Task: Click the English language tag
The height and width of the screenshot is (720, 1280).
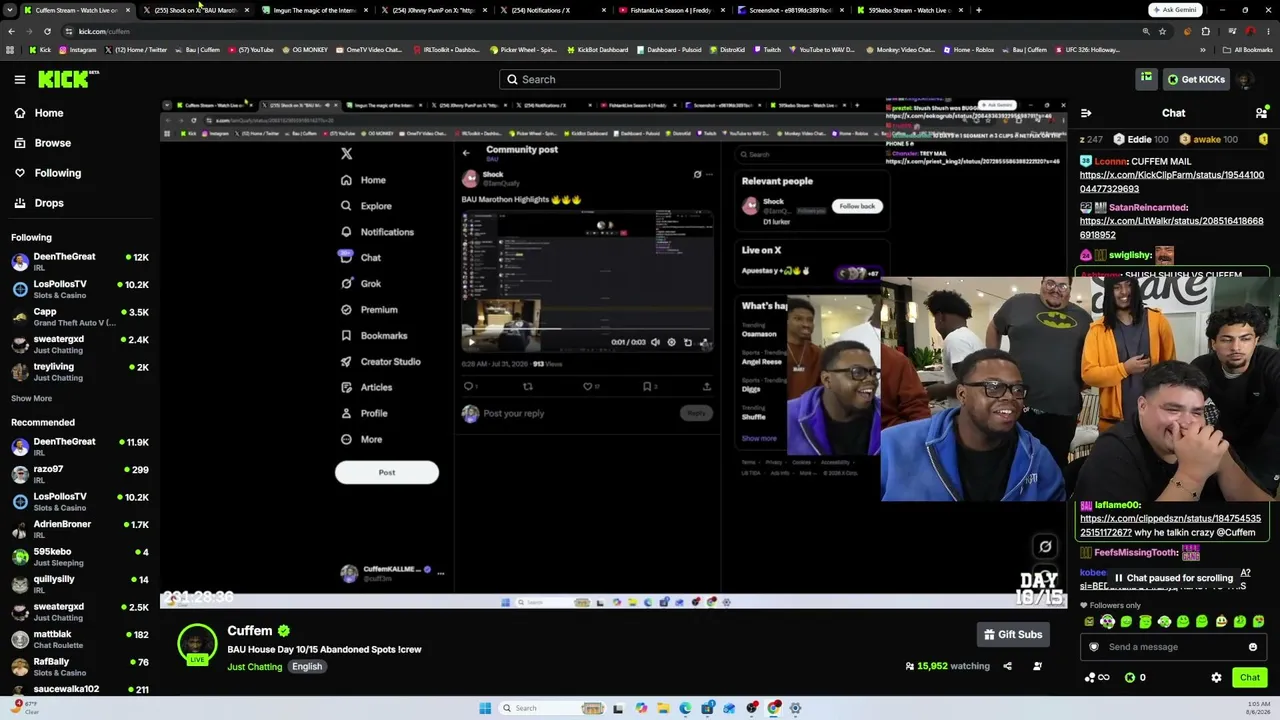Action: 307,667
